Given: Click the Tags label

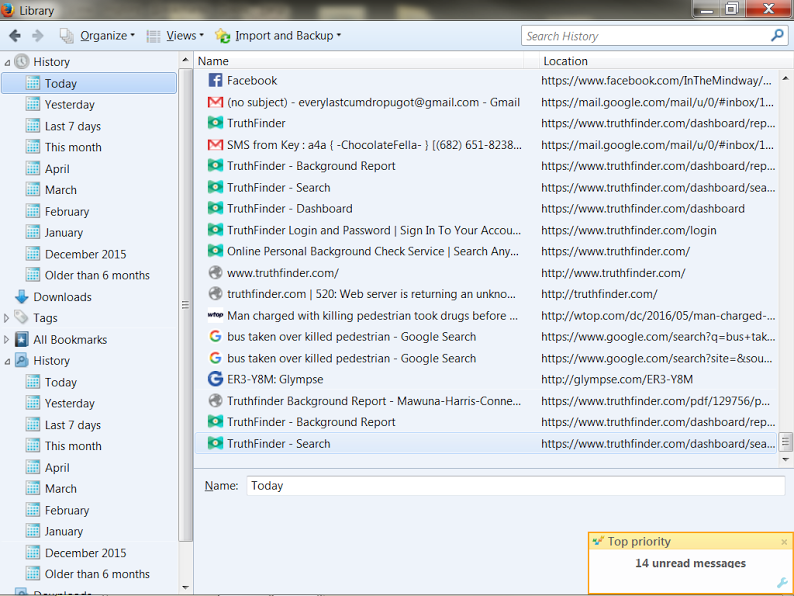Looking at the screenshot, I should (x=45, y=318).
